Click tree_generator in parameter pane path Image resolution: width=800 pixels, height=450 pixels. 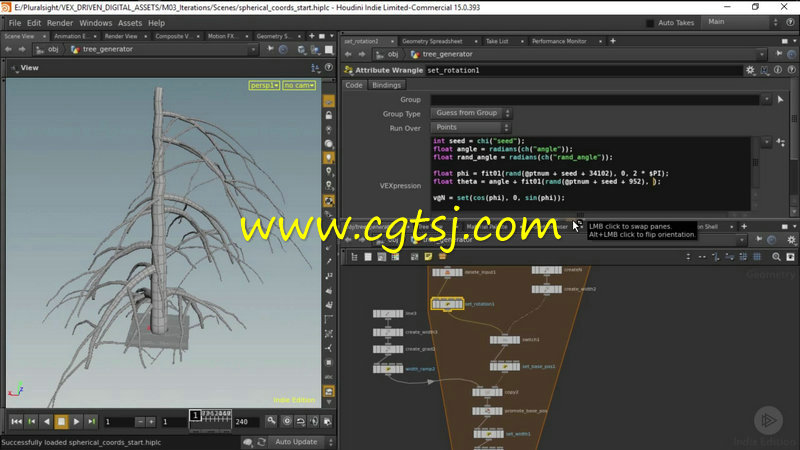[447, 55]
